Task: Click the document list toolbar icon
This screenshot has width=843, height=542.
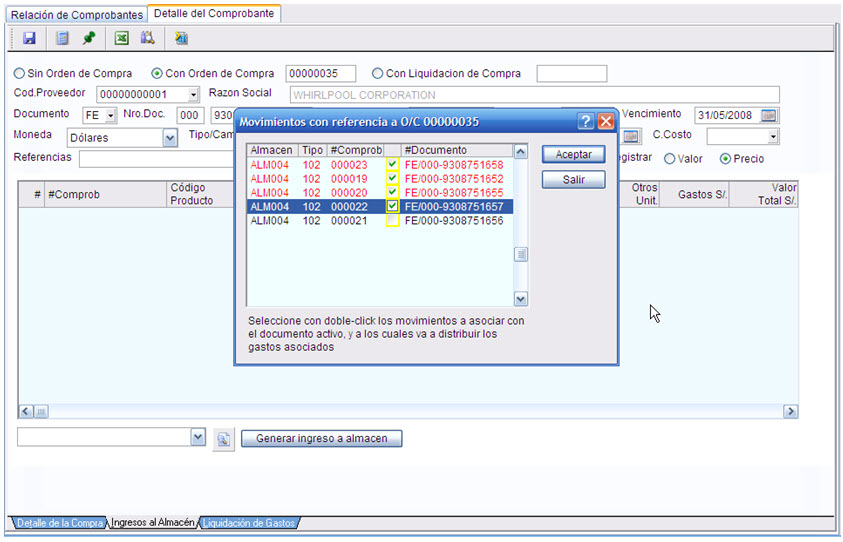Action: tap(62, 38)
